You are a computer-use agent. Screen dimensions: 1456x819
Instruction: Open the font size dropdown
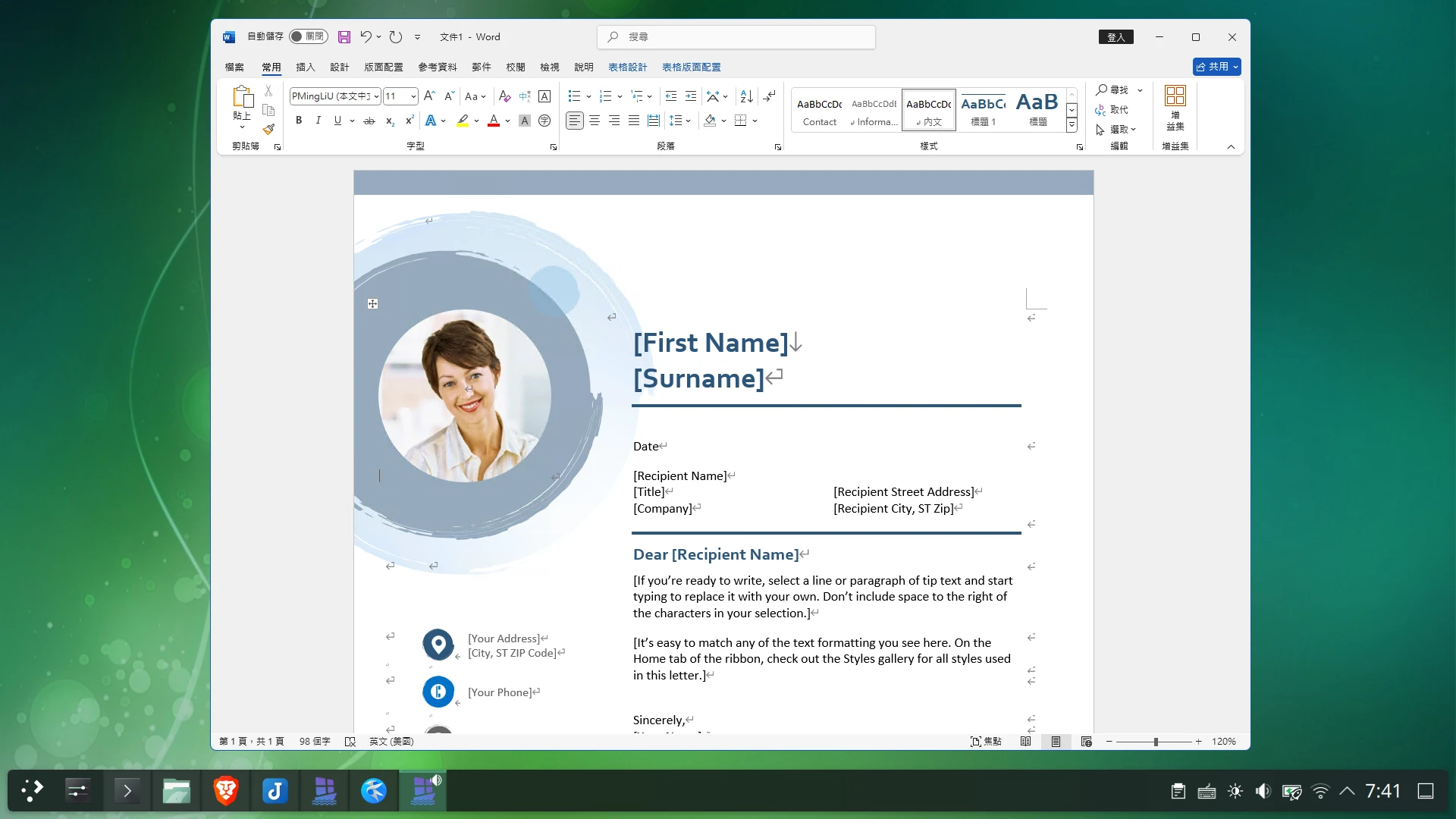point(413,96)
